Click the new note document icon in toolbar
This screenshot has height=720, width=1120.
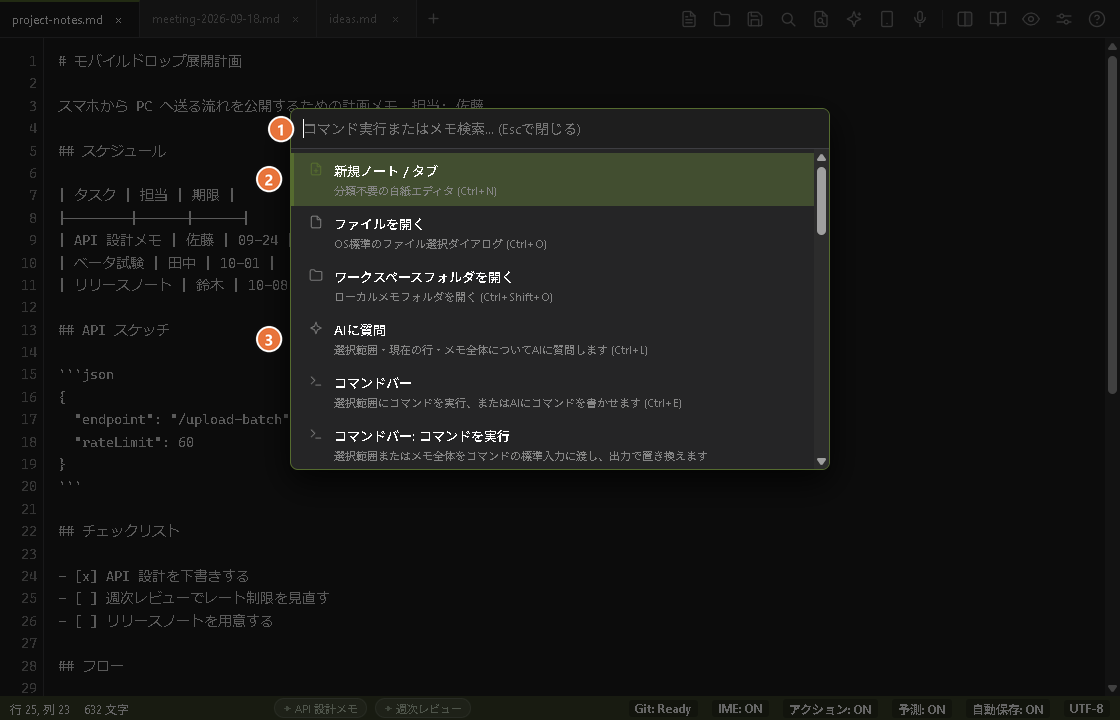pos(689,19)
